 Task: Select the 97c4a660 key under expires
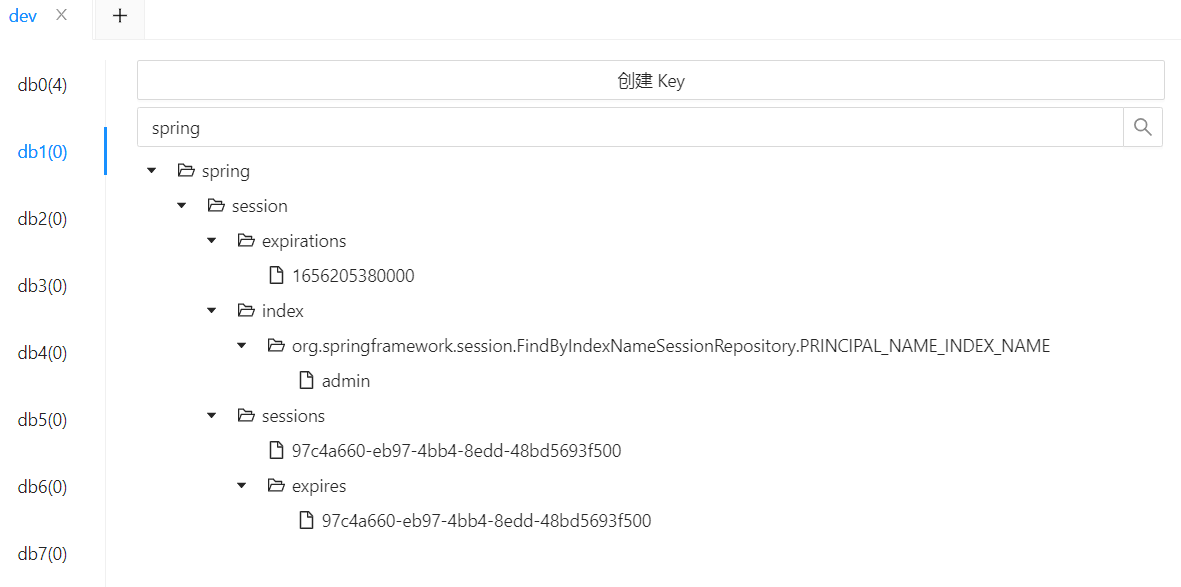point(486,521)
